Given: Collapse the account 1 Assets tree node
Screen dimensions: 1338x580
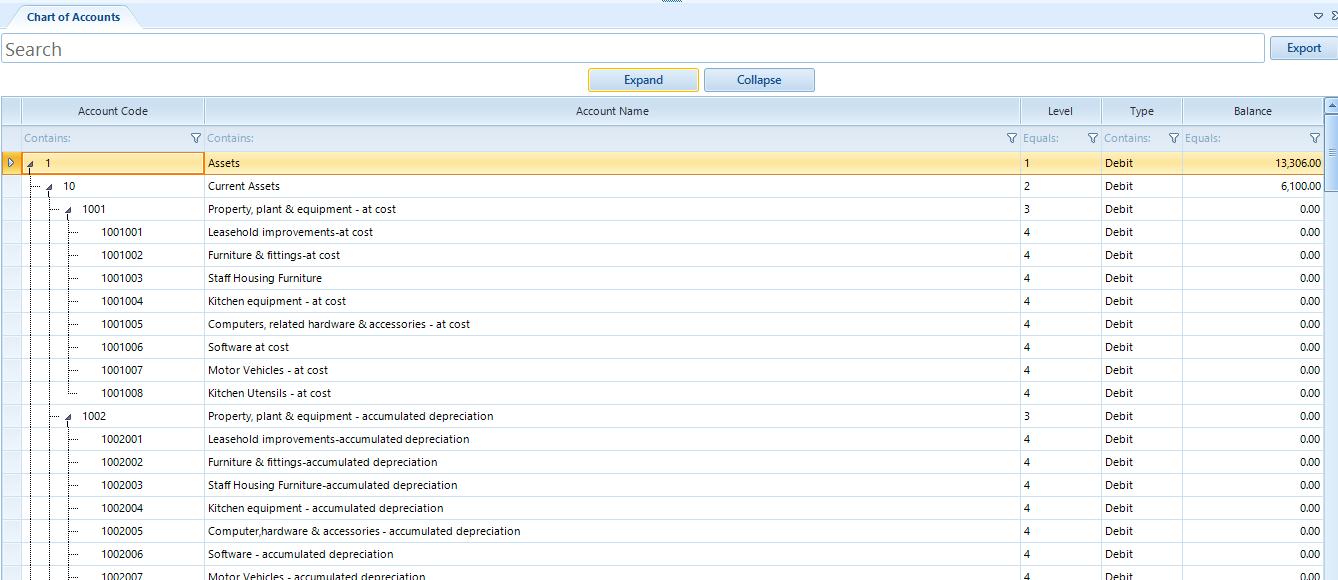Looking at the screenshot, I should pyautogui.click(x=30, y=164).
